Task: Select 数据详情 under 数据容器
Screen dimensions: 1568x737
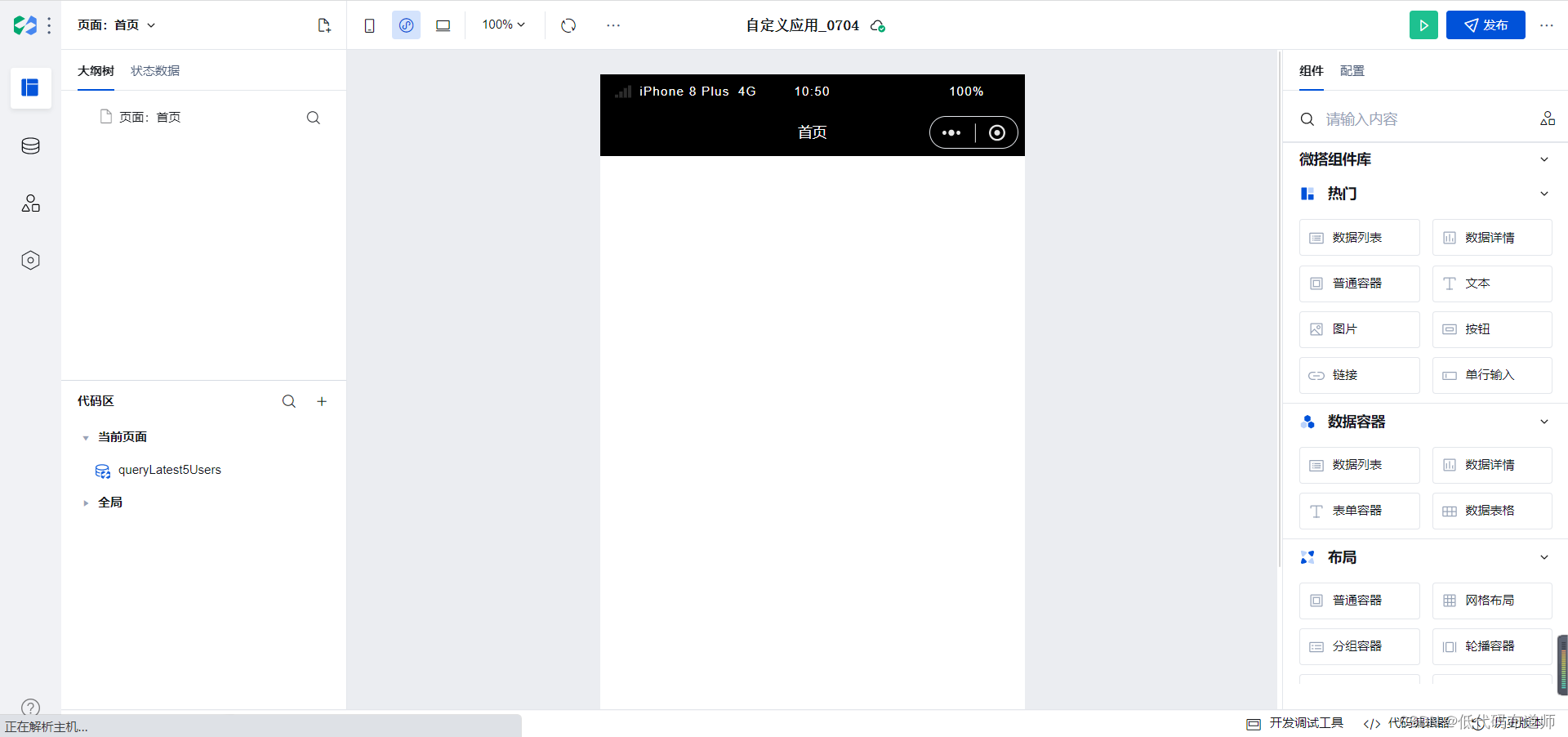Action: tap(1492, 465)
